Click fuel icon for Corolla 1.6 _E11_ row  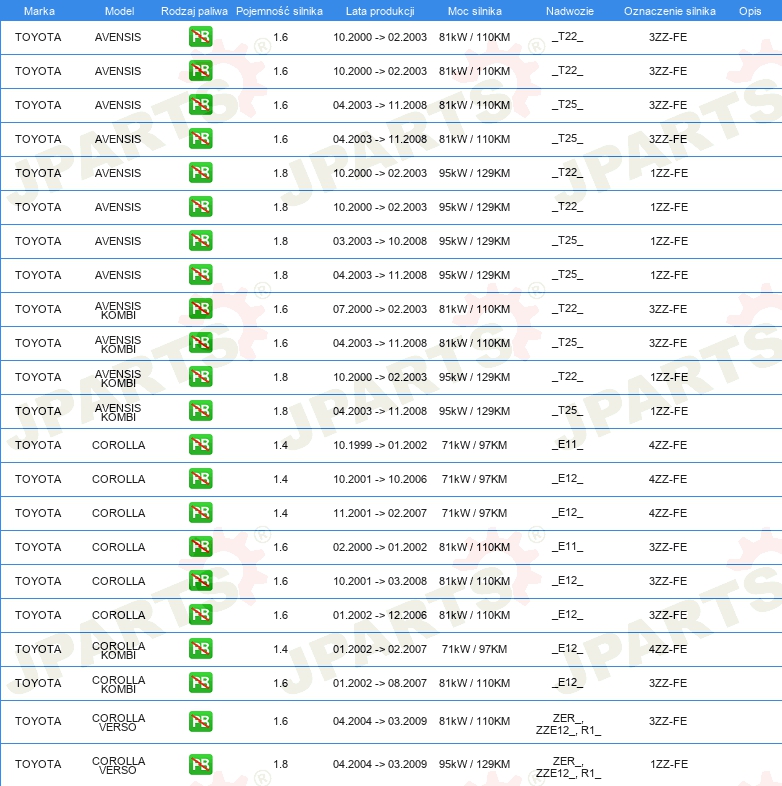point(200,547)
